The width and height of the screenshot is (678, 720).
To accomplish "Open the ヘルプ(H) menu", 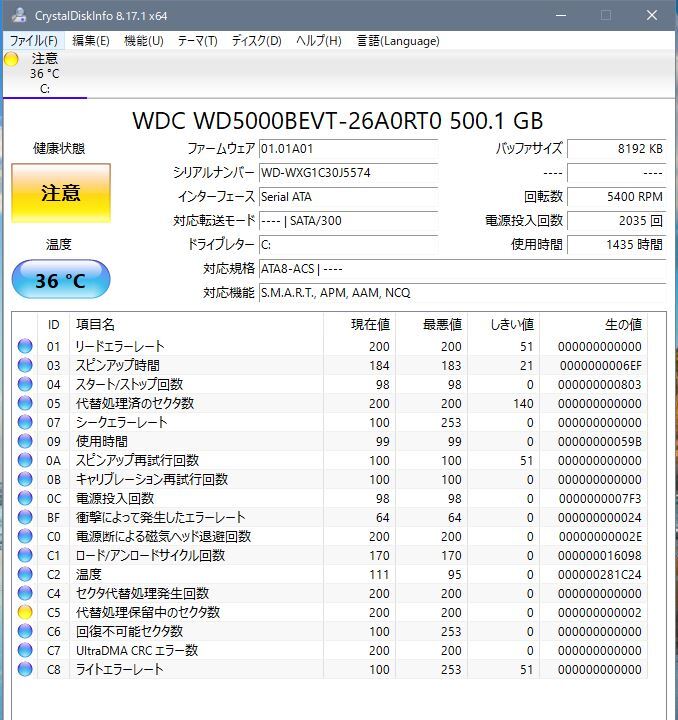I will (319, 41).
